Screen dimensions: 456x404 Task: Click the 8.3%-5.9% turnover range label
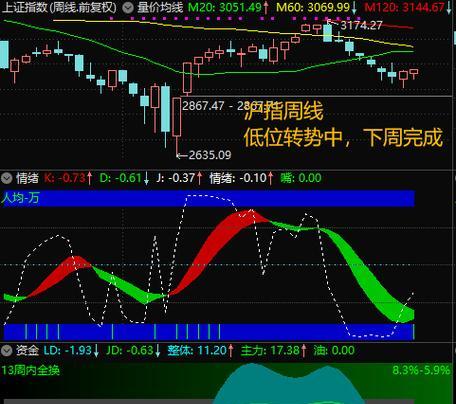click(421, 370)
